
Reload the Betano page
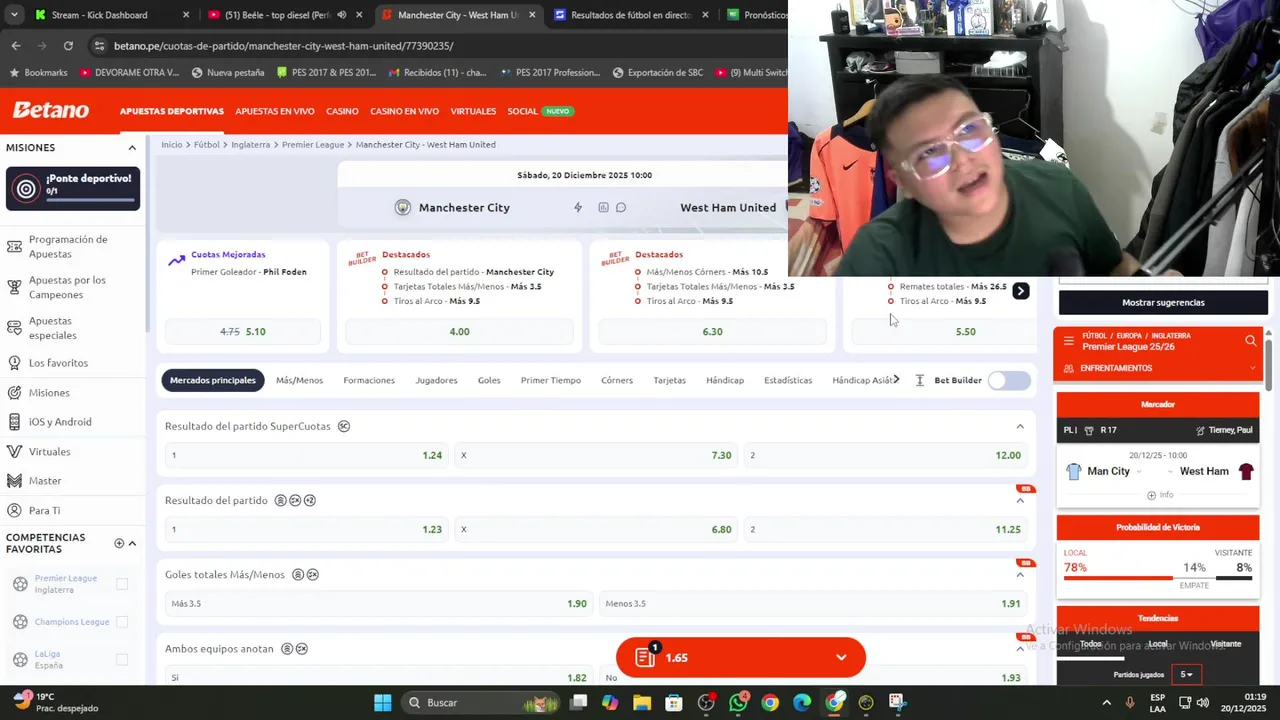click(68, 46)
